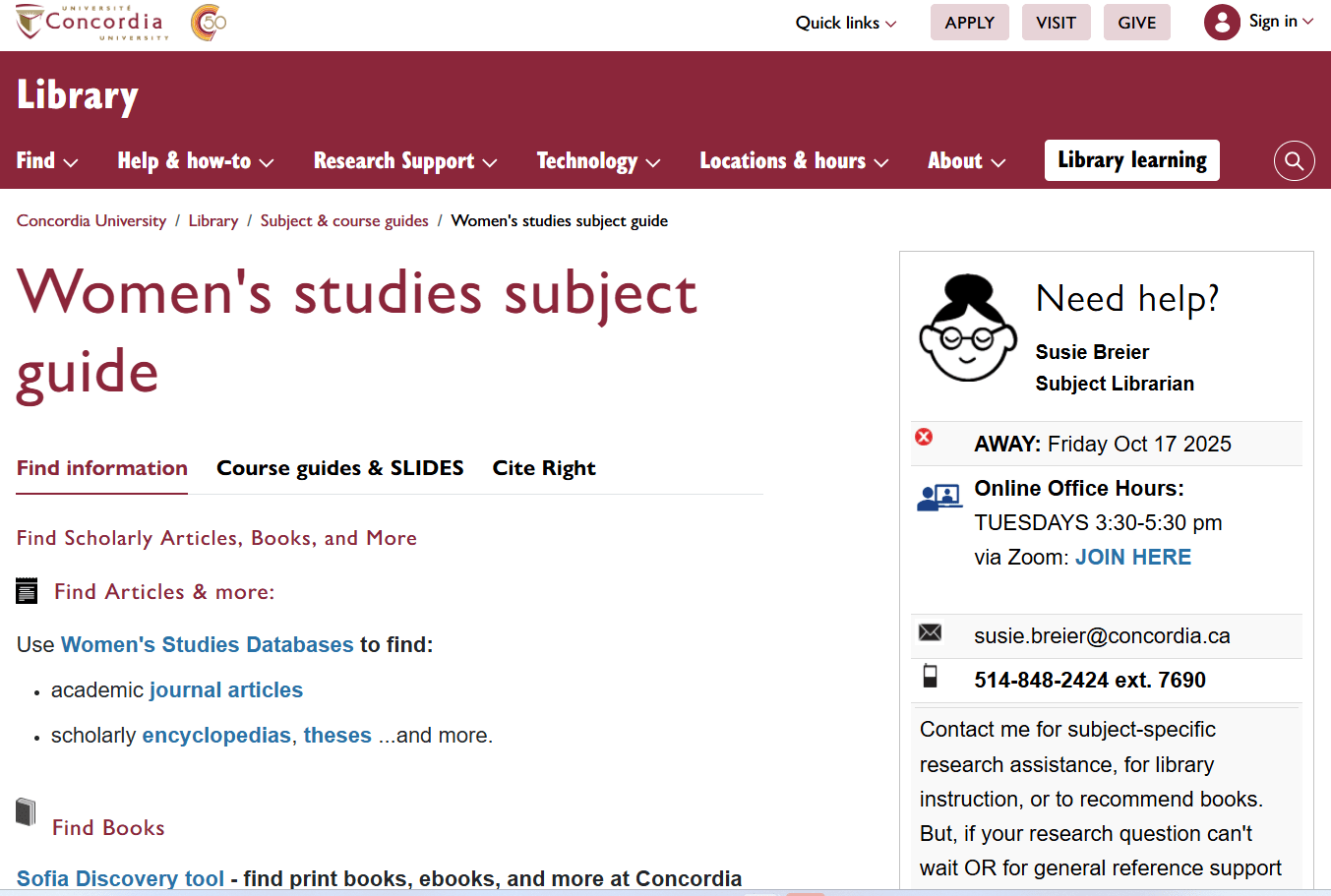Click the 50th anniversary emblem
Viewport: 1331px width, 896px height.
207,22
